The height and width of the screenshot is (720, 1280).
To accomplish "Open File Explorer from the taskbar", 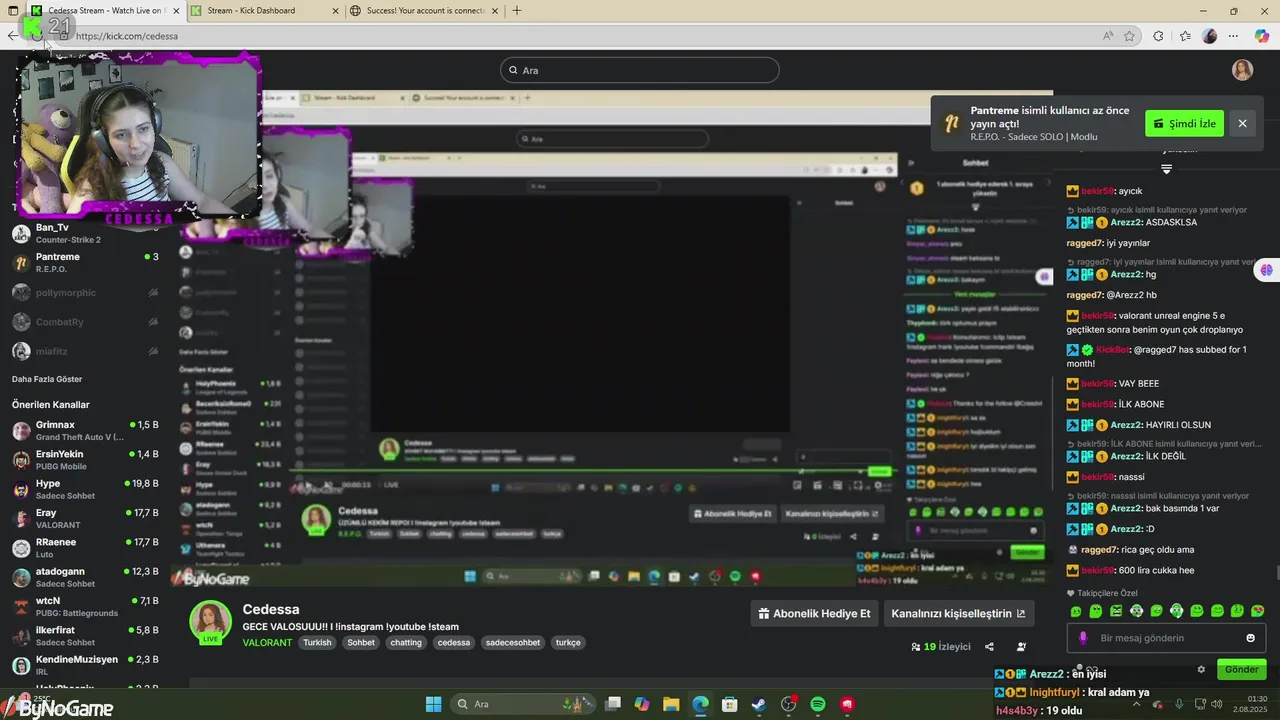I will 671,704.
